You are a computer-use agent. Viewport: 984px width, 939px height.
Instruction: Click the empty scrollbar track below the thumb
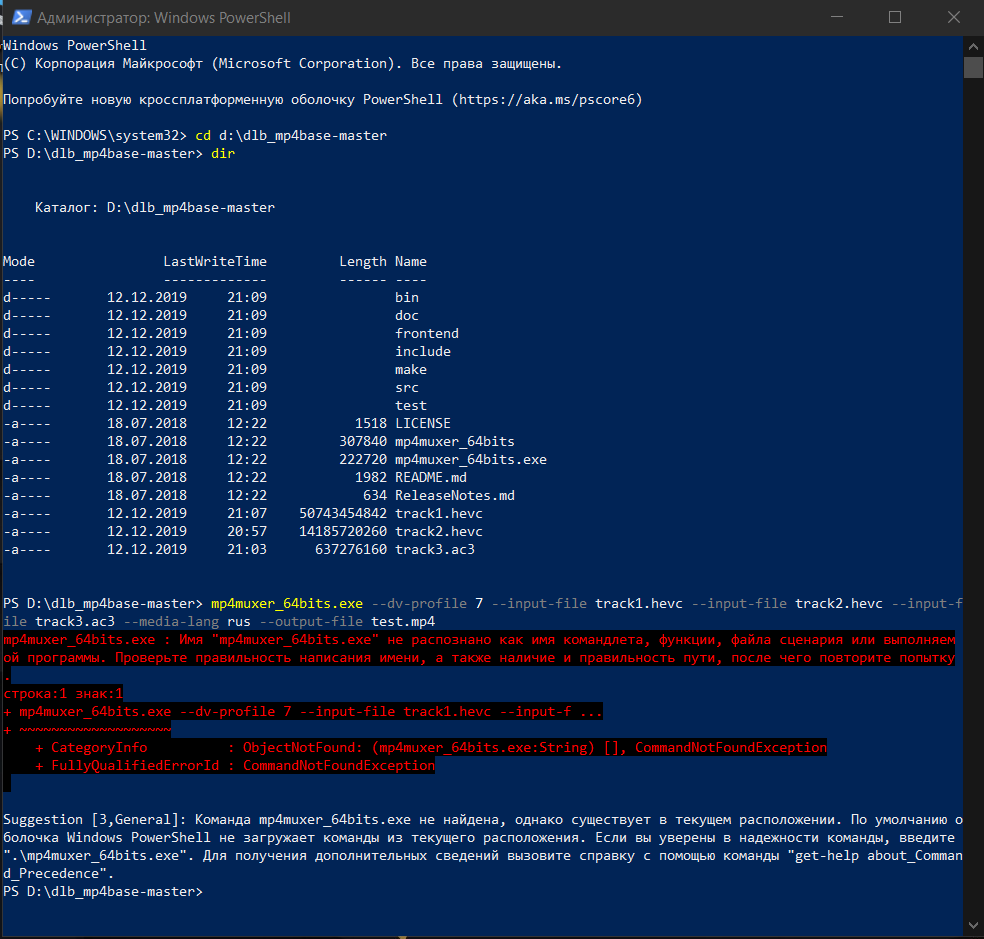pos(973,500)
